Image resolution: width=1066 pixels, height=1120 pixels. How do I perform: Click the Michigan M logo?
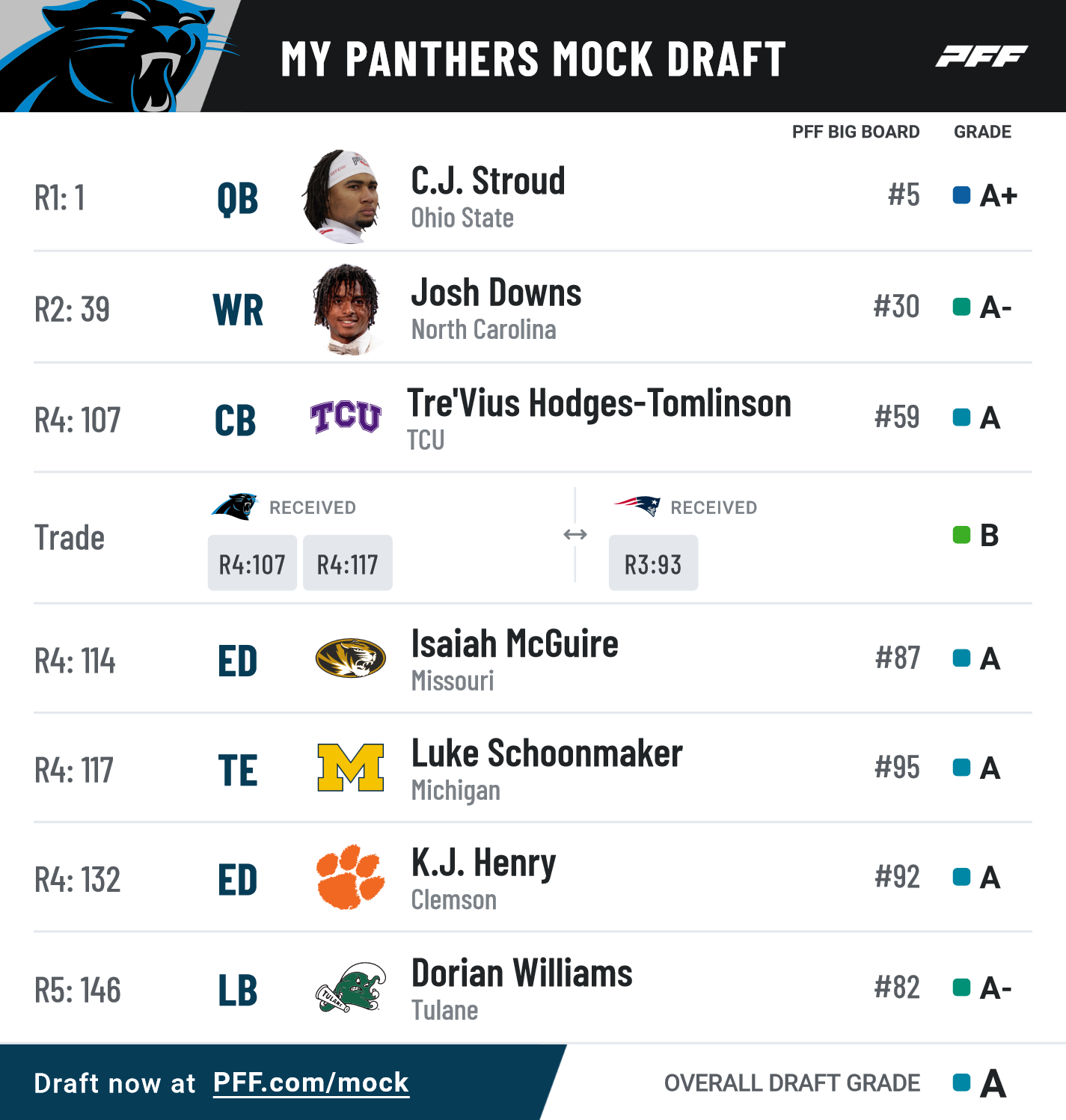click(351, 768)
